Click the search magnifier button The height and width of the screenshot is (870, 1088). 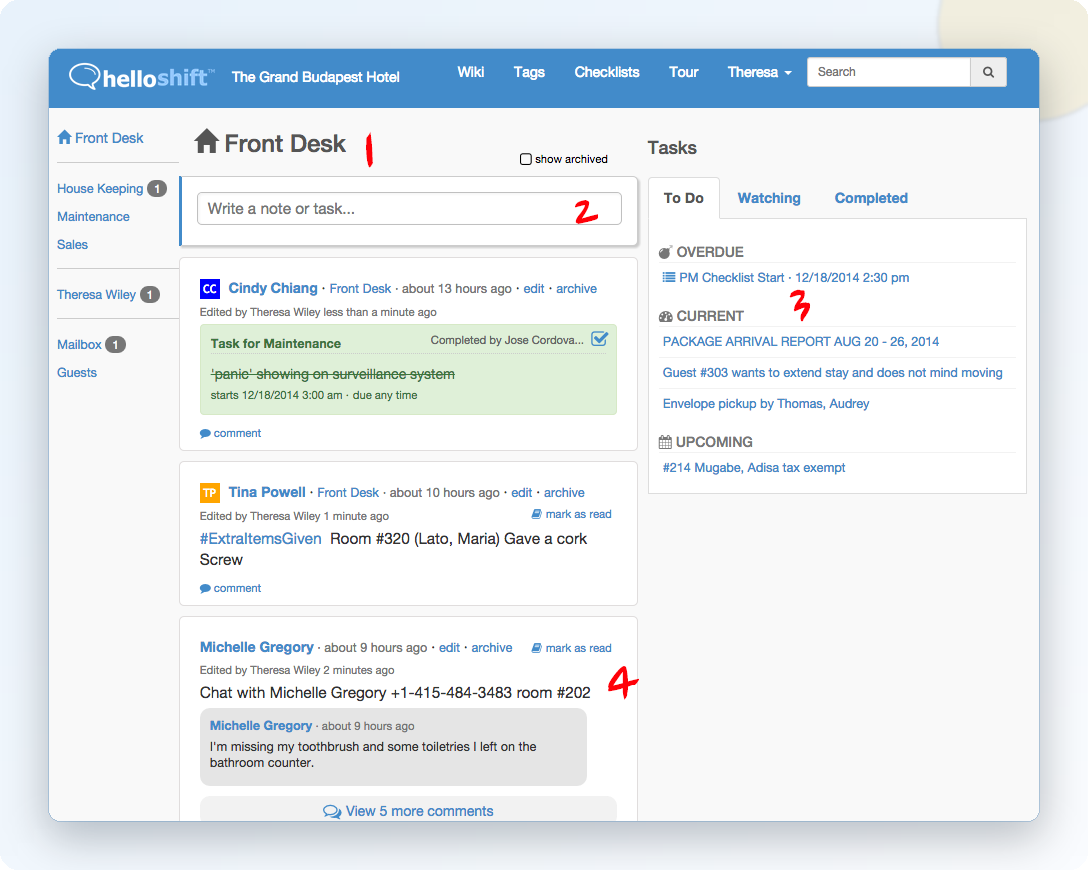(988, 72)
